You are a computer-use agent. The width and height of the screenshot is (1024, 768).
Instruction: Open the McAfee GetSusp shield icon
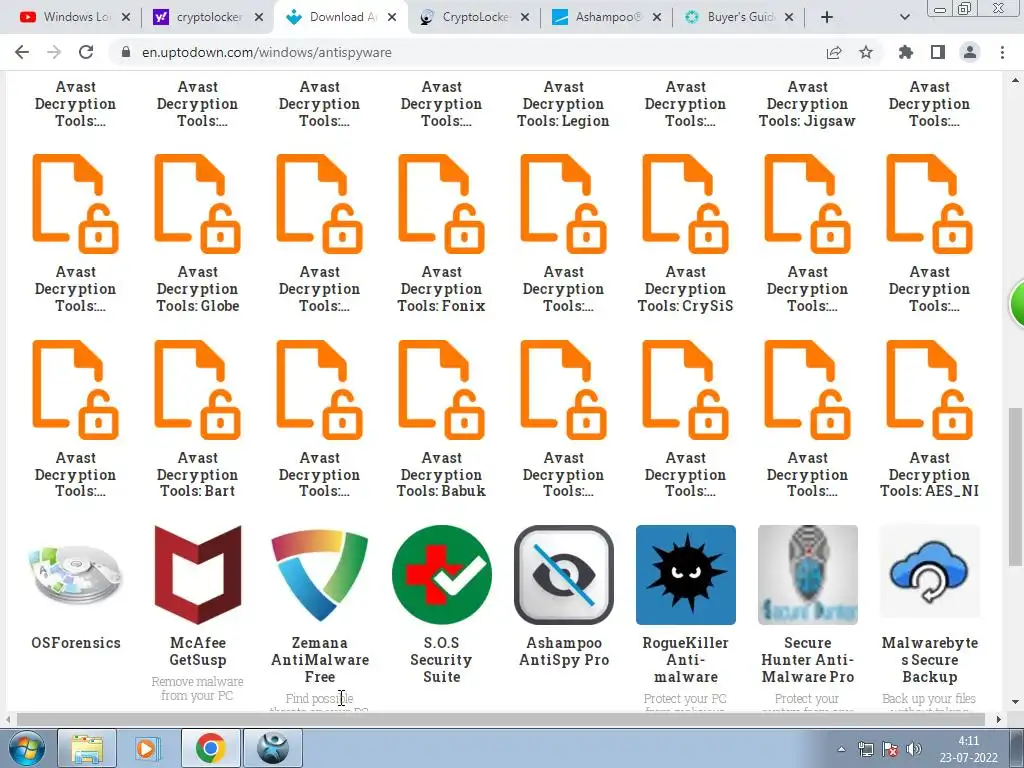(198, 575)
